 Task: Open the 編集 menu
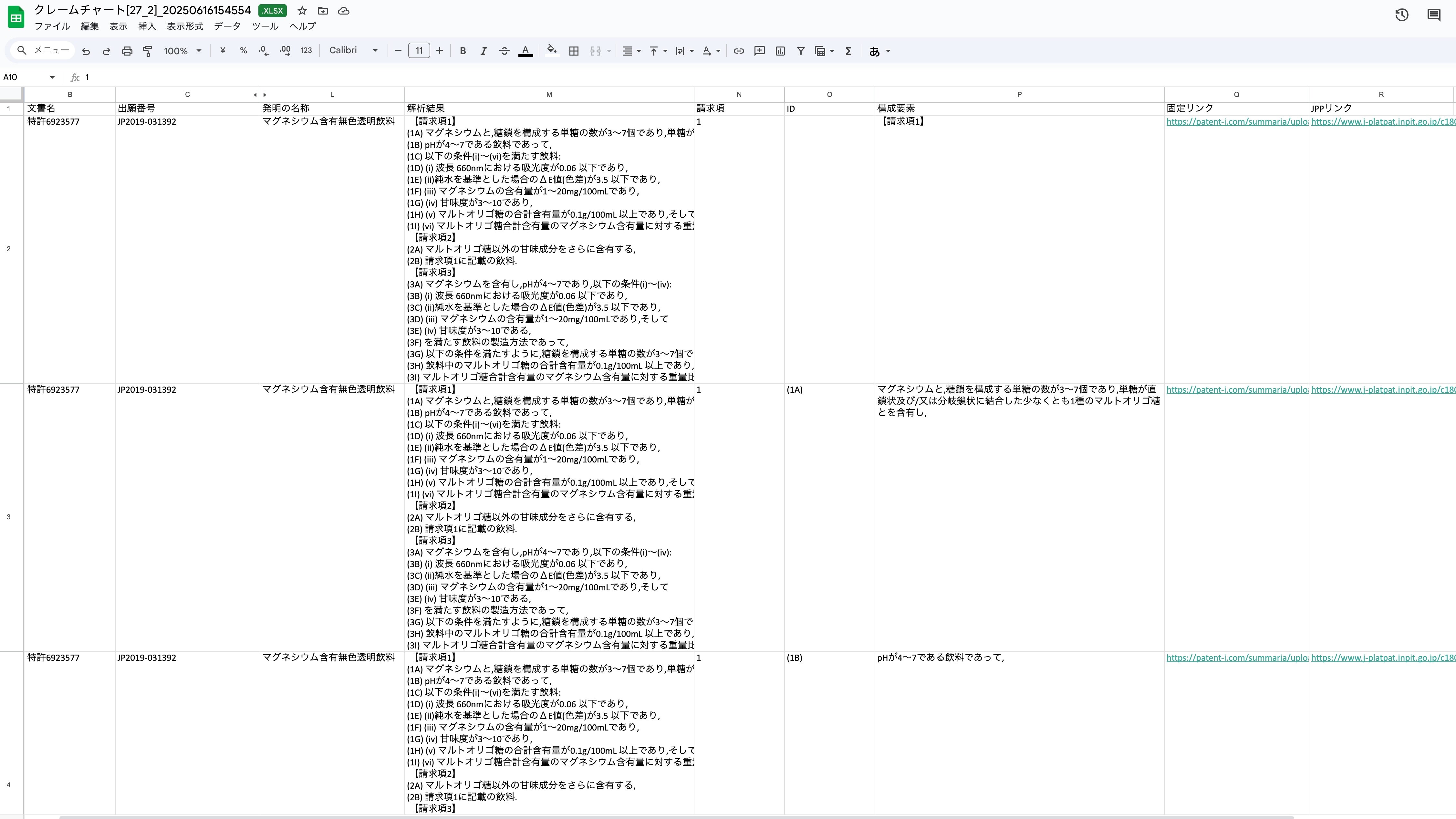click(x=89, y=26)
